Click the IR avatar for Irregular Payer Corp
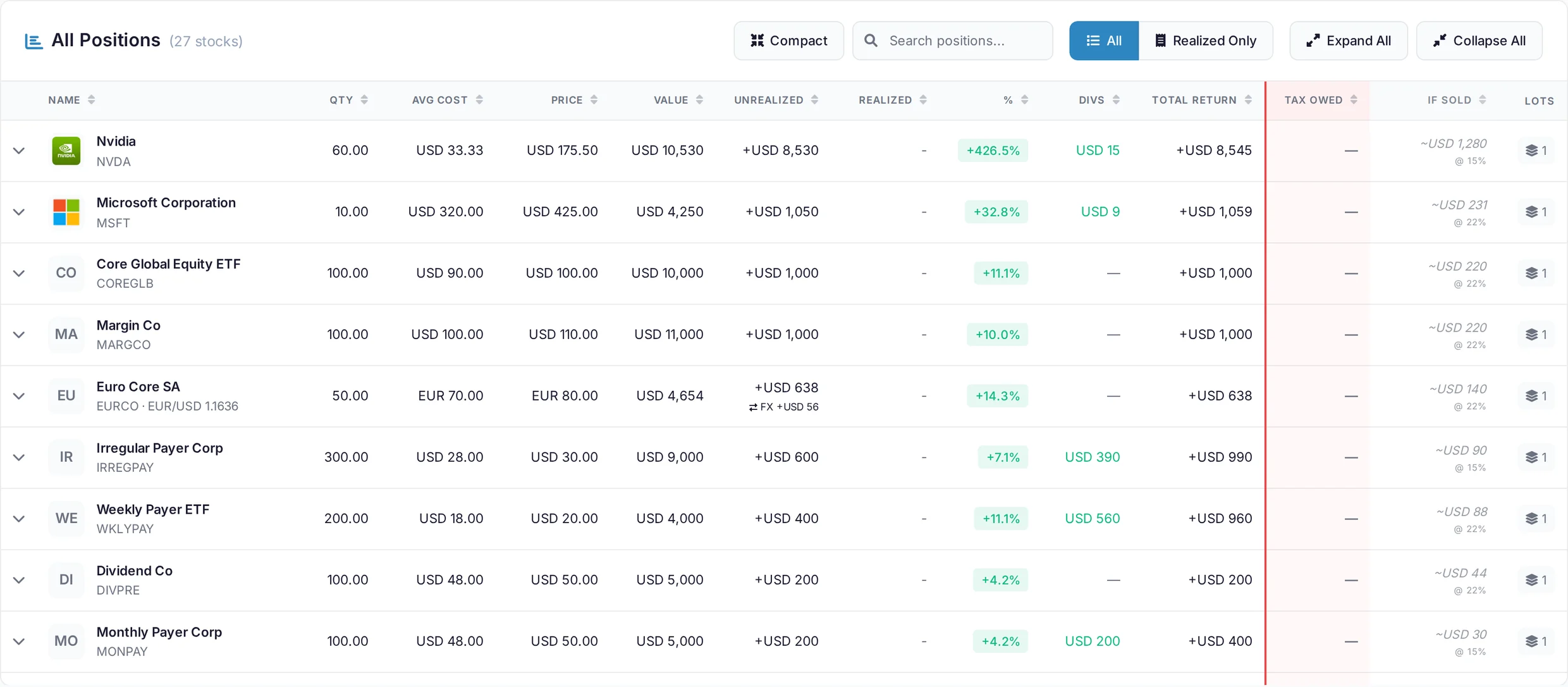Viewport: 1568px width, 687px height. coord(66,457)
